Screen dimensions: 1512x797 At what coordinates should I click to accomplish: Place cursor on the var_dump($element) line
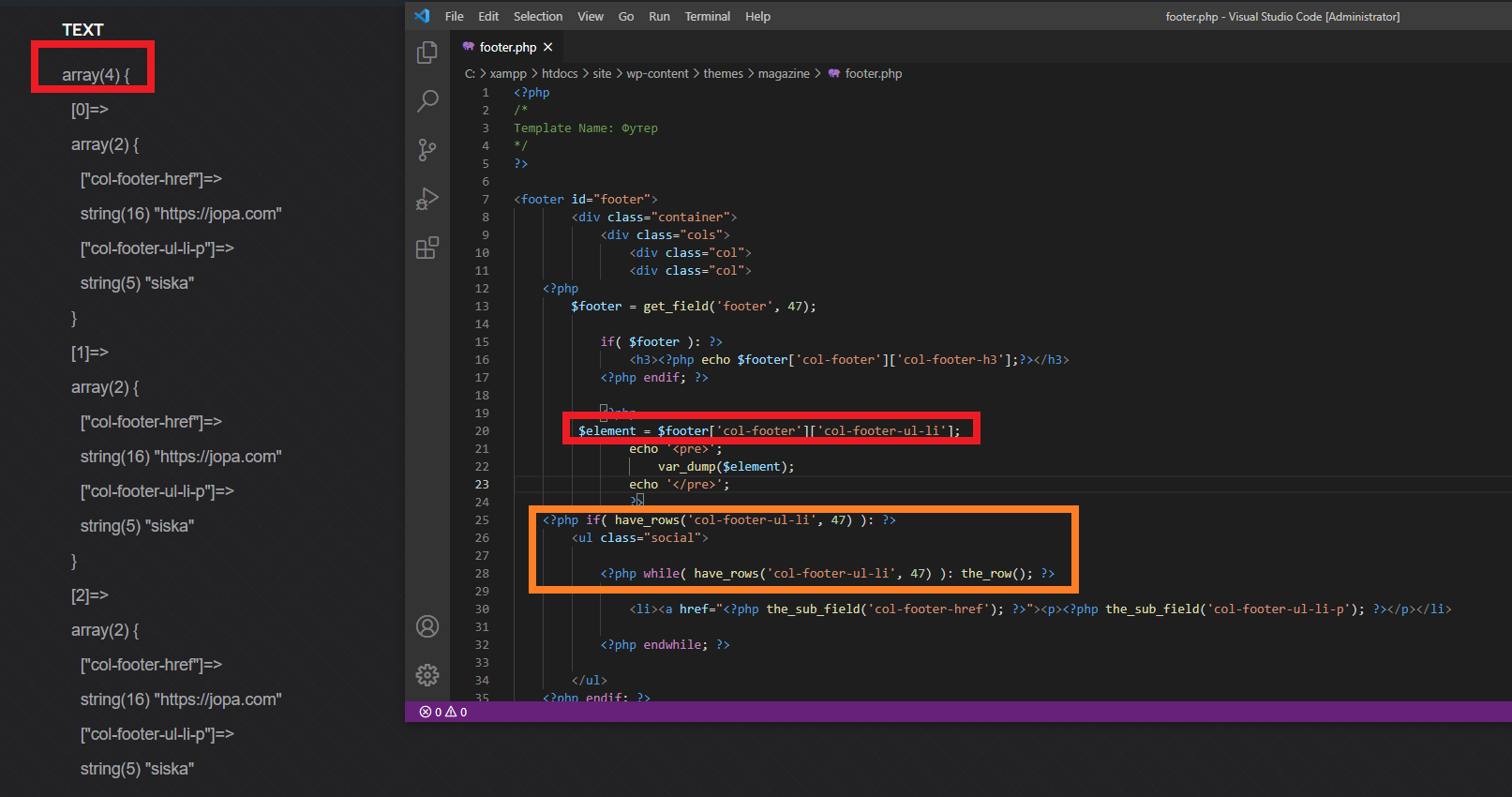click(x=726, y=466)
